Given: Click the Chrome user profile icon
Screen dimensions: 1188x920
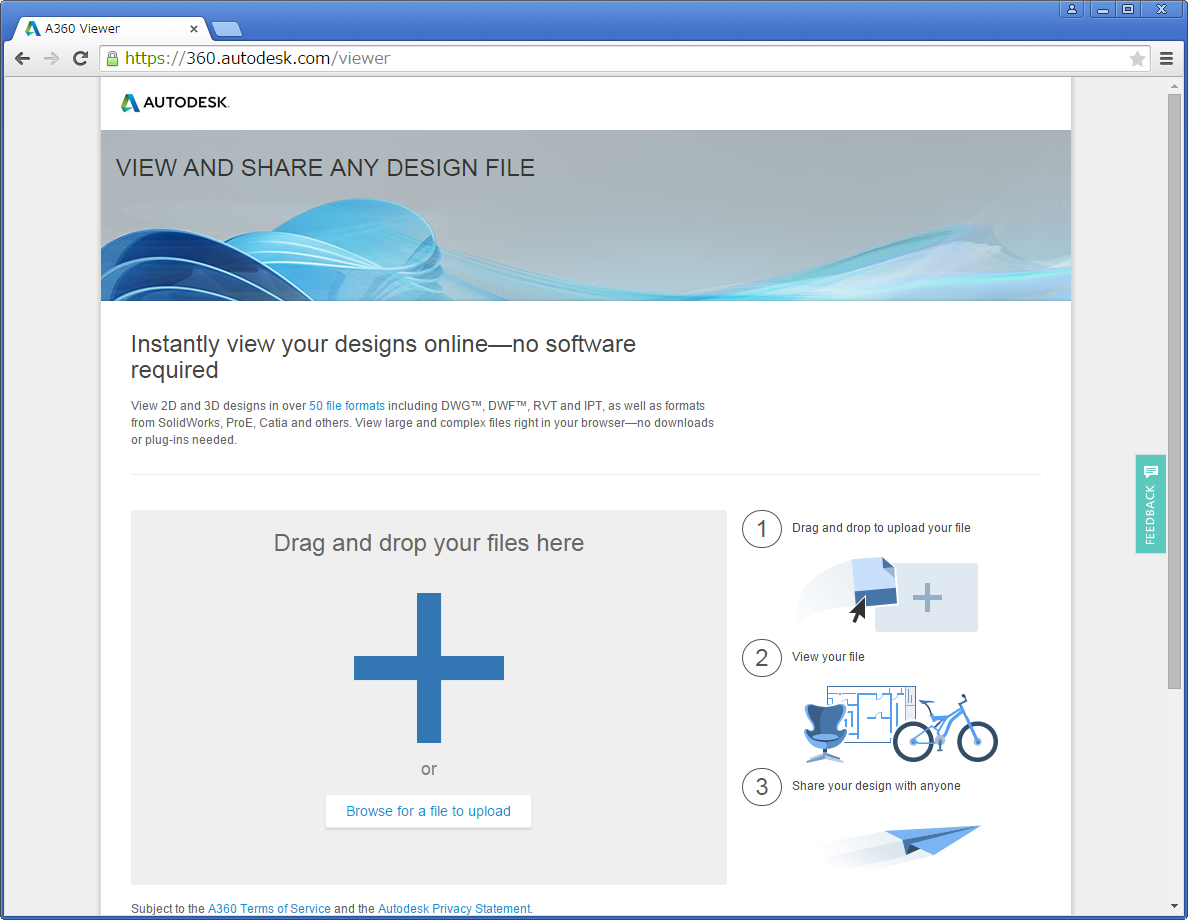Looking at the screenshot, I should coord(1072,9).
